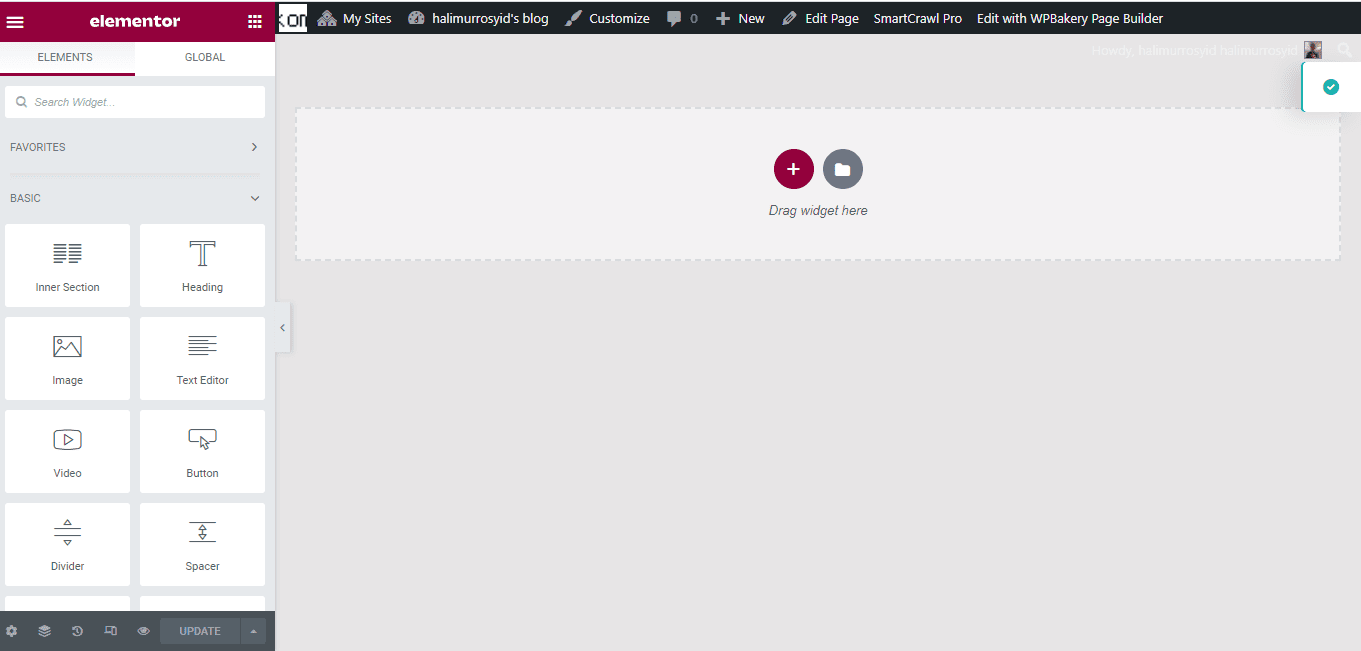Select the Video widget
This screenshot has height=651, width=1361.
click(67, 451)
